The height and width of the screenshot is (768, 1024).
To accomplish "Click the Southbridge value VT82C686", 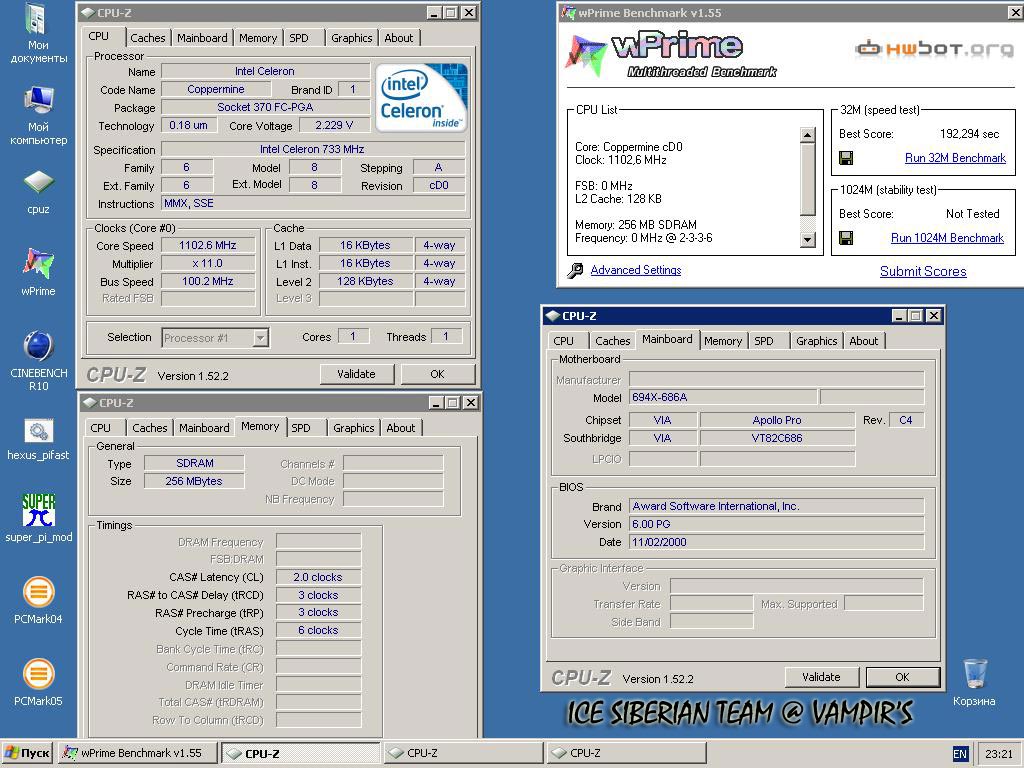I will (x=777, y=438).
